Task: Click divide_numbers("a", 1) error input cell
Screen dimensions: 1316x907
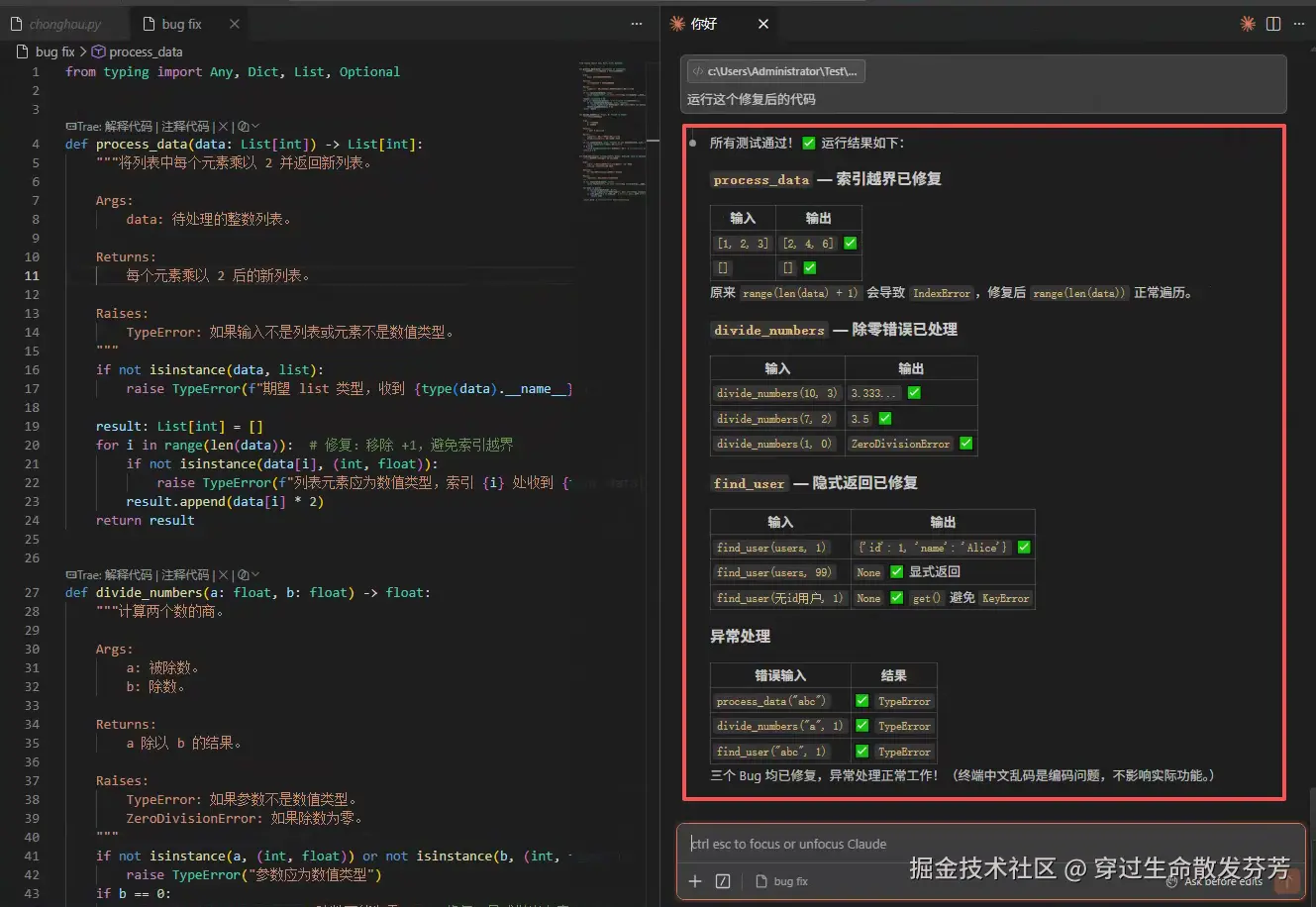Action: coord(780,726)
